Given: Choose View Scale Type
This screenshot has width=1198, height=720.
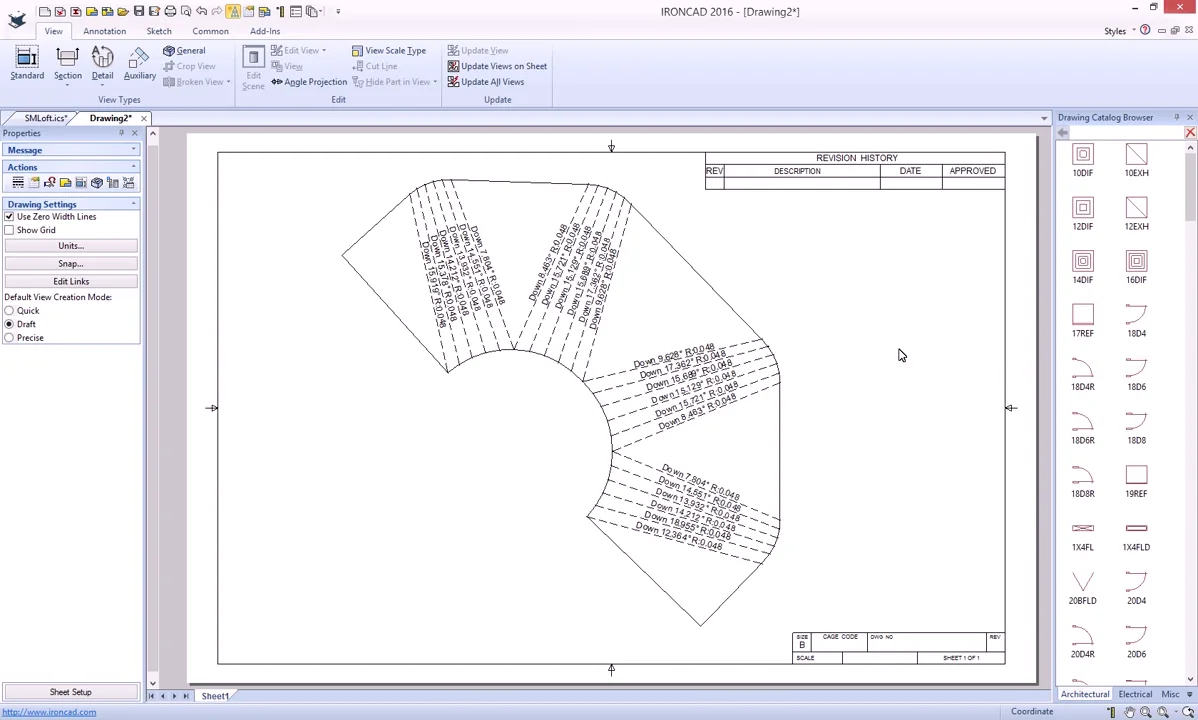Looking at the screenshot, I should coord(389,50).
